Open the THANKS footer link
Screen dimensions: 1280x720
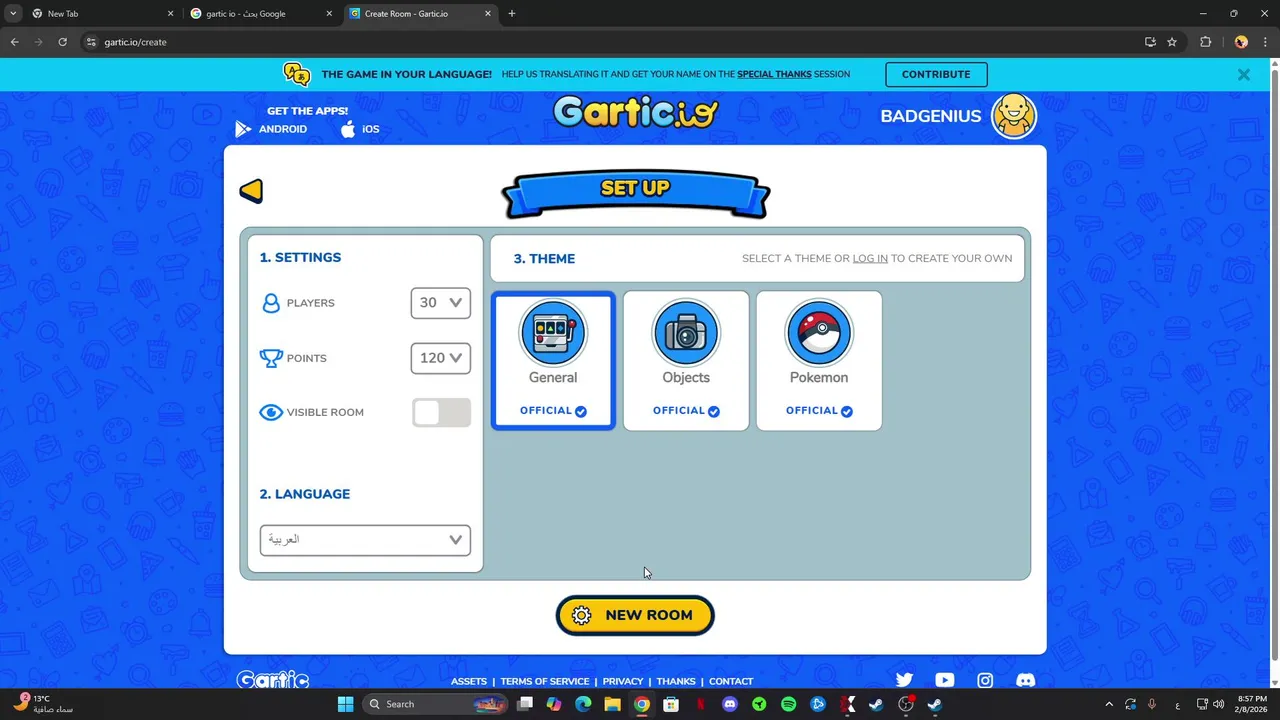click(676, 681)
